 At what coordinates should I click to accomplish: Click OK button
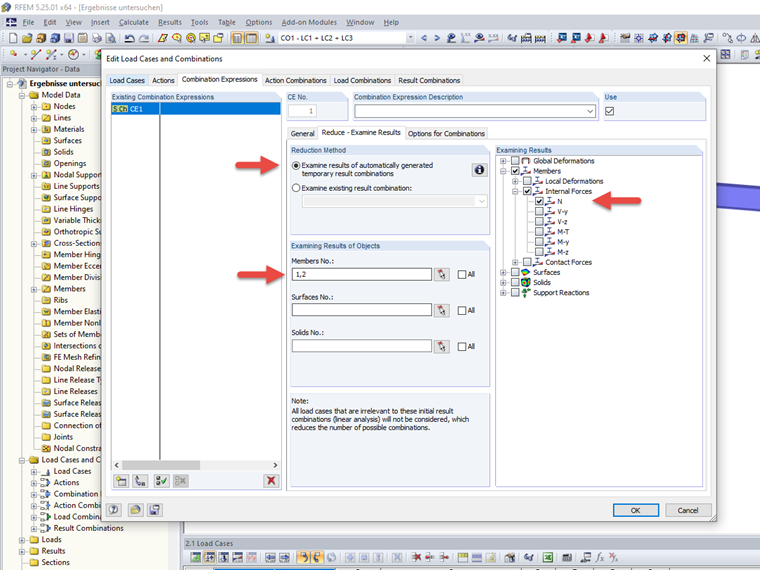pyautogui.click(x=635, y=510)
